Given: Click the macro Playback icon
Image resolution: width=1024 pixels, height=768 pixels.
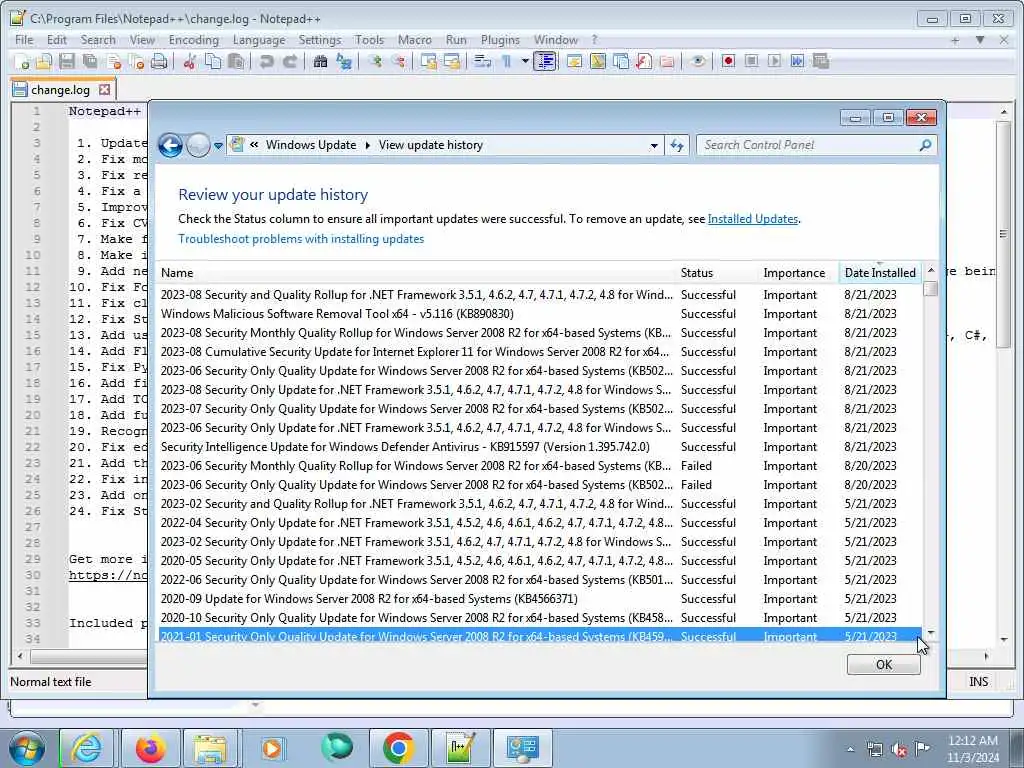Looking at the screenshot, I should tap(775, 61).
